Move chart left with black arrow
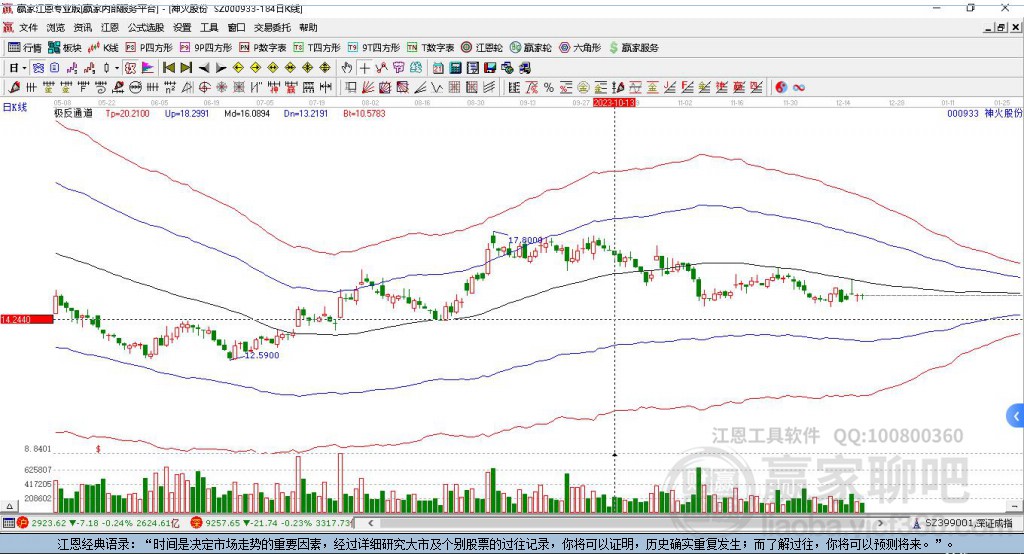The height and width of the screenshot is (554, 1024). click(204, 68)
